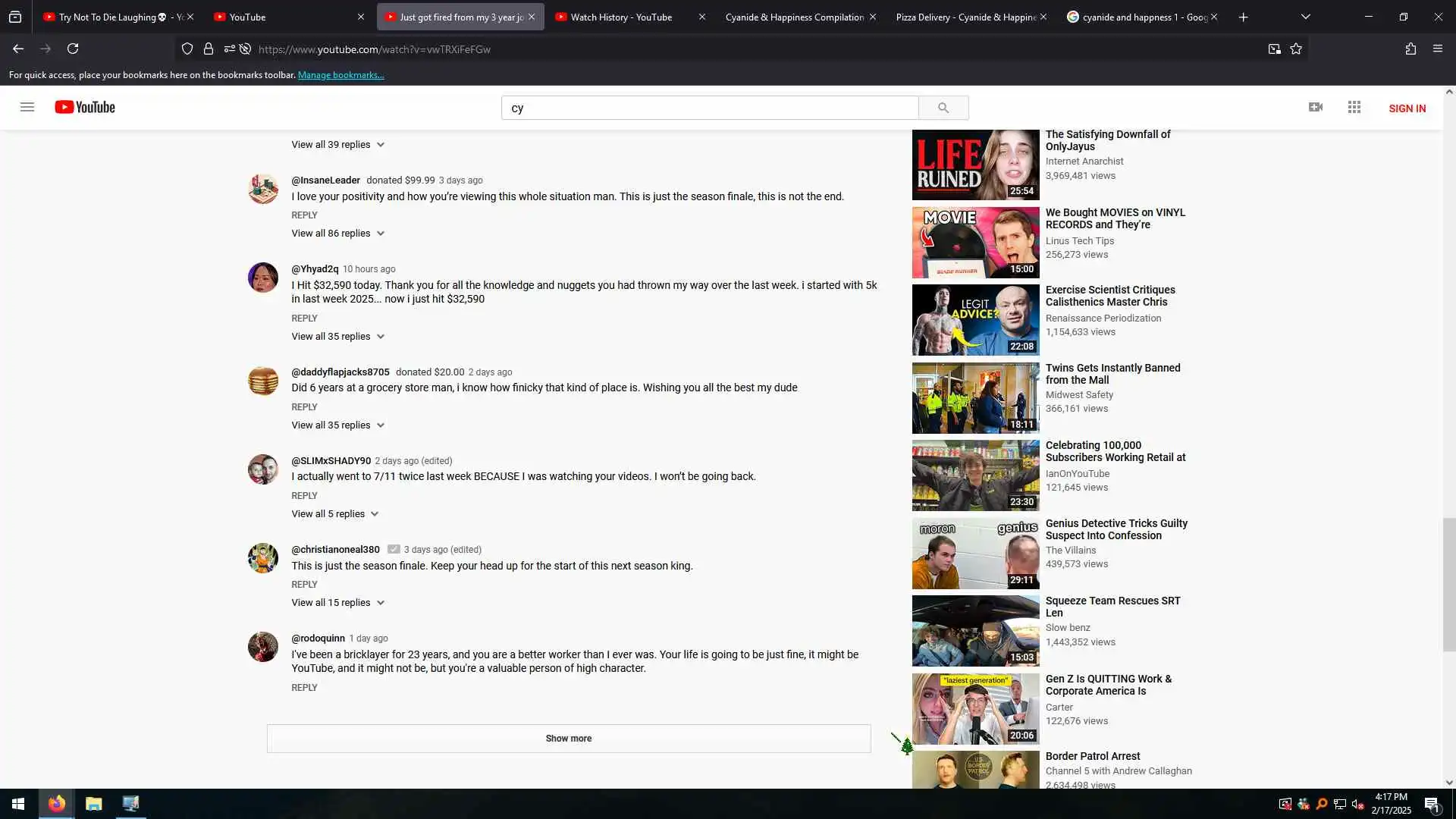
Task: Open the shield tracking protection icon
Action: (187, 49)
